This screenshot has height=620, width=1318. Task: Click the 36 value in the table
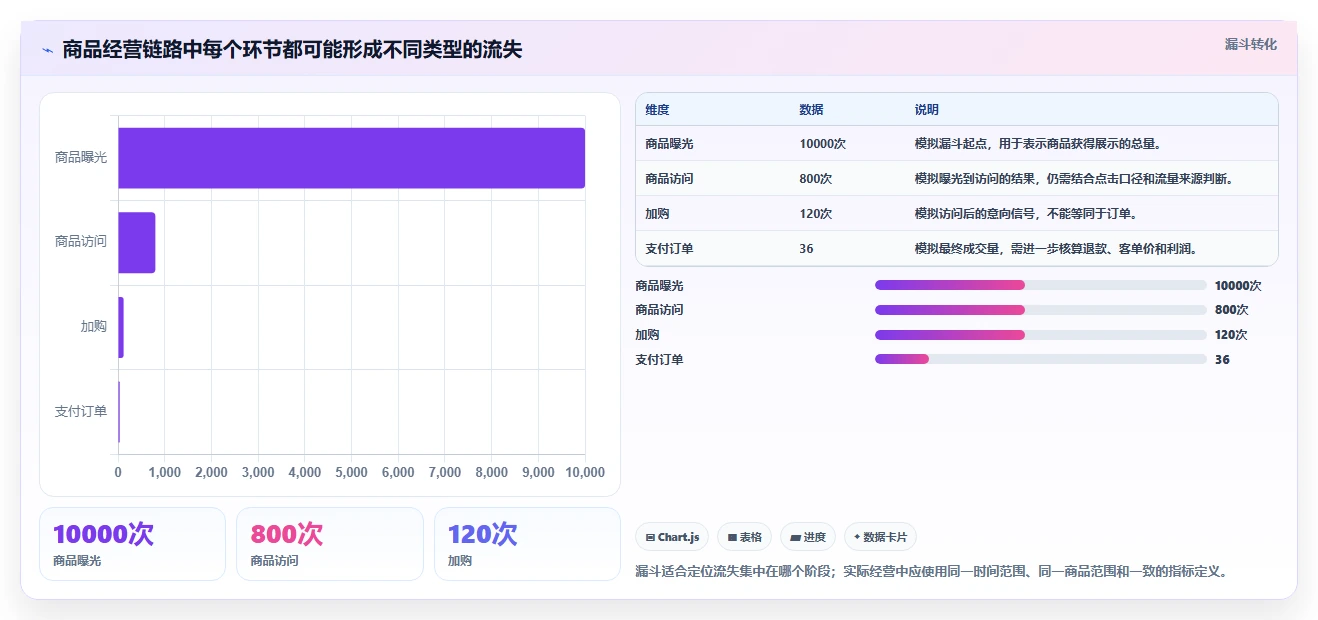point(806,249)
